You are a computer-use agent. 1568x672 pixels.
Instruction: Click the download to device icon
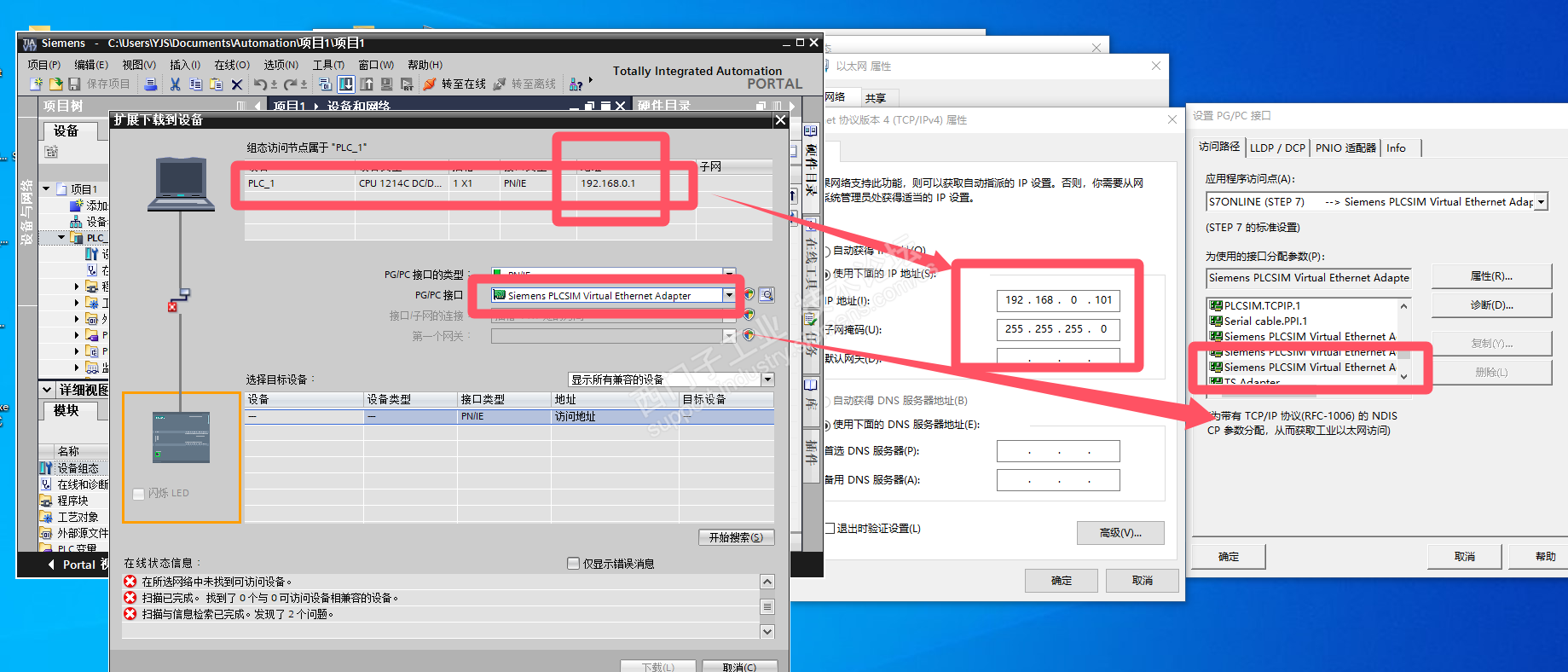(x=346, y=84)
